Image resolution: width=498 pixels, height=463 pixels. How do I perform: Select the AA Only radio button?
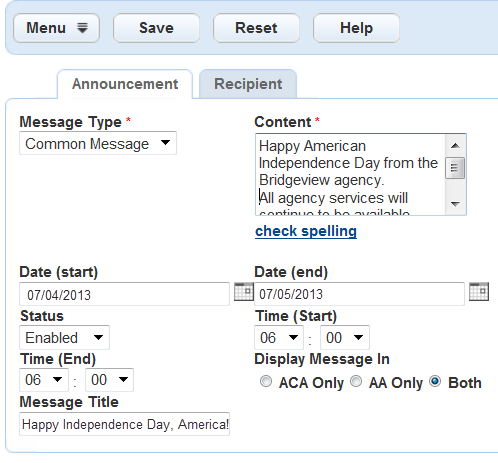356,381
